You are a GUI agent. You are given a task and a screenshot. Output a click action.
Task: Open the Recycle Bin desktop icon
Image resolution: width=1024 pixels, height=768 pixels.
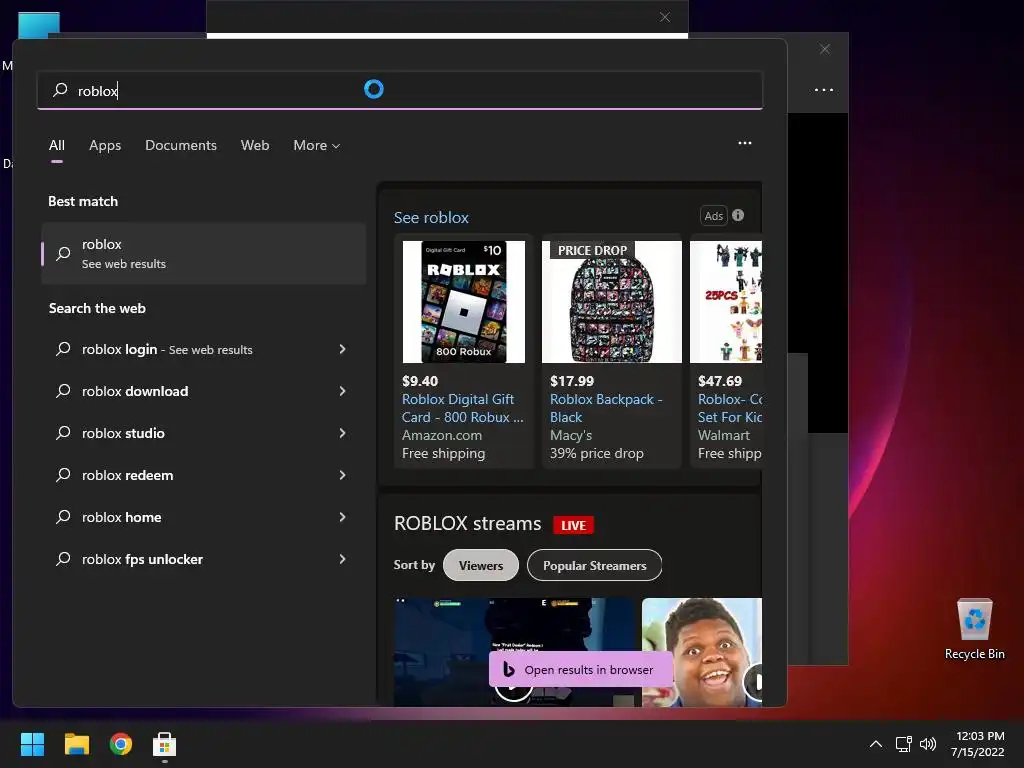[974, 629]
